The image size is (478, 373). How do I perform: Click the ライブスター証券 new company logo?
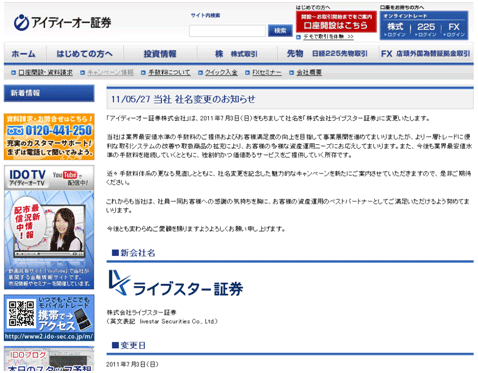[176, 283]
